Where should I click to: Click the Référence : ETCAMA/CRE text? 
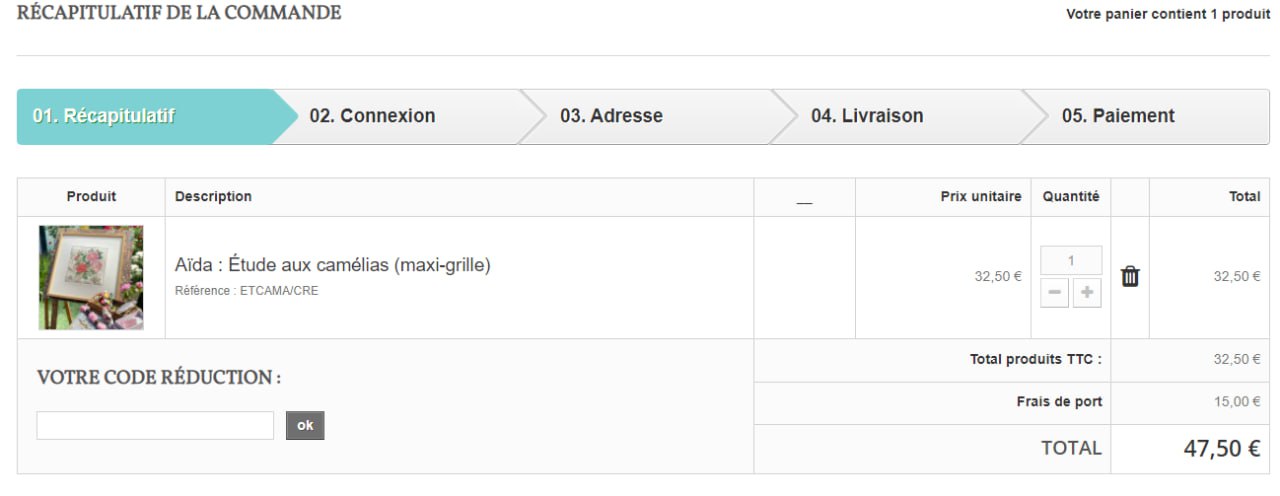pyautogui.click(x=247, y=291)
